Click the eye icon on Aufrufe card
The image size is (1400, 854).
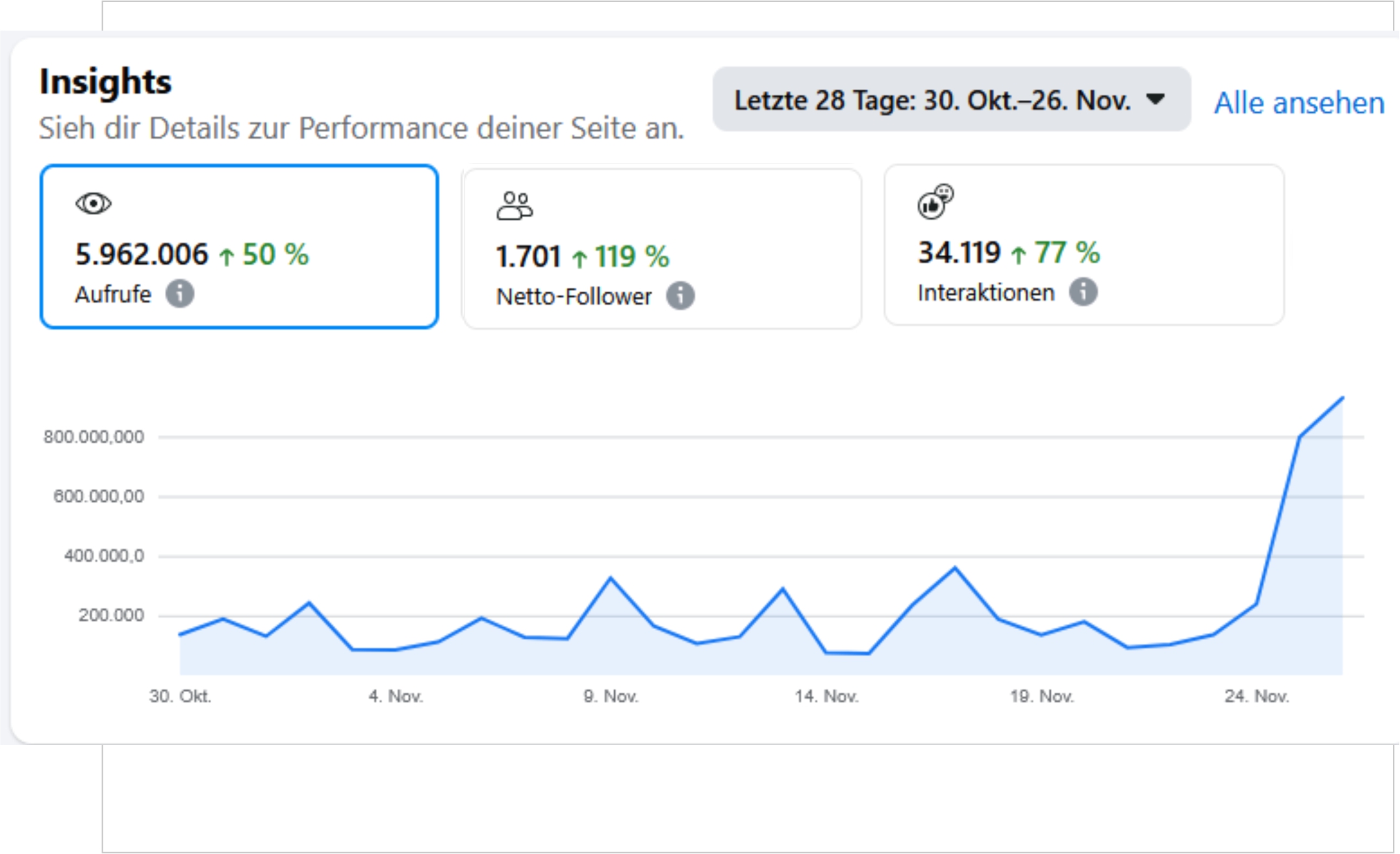pos(94,204)
